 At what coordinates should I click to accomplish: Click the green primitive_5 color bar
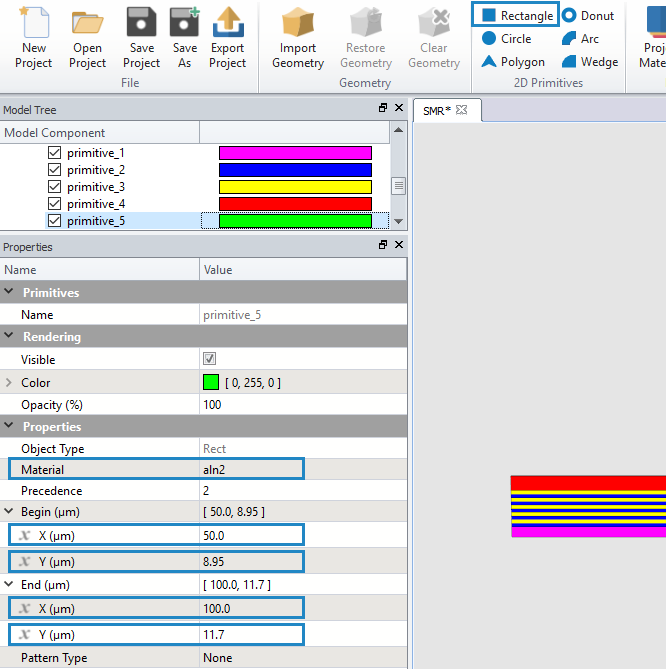(x=295, y=221)
